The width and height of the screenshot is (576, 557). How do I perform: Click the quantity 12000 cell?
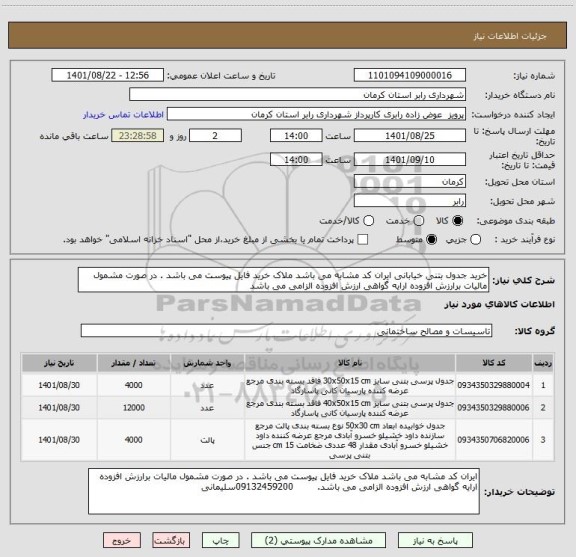[x=134, y=407]
